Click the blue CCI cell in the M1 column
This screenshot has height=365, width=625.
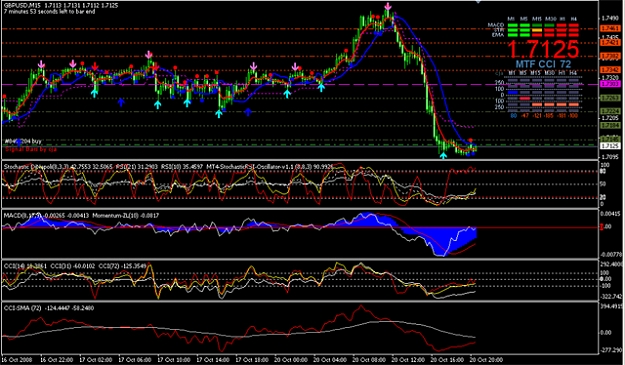[x=513, y=92]
